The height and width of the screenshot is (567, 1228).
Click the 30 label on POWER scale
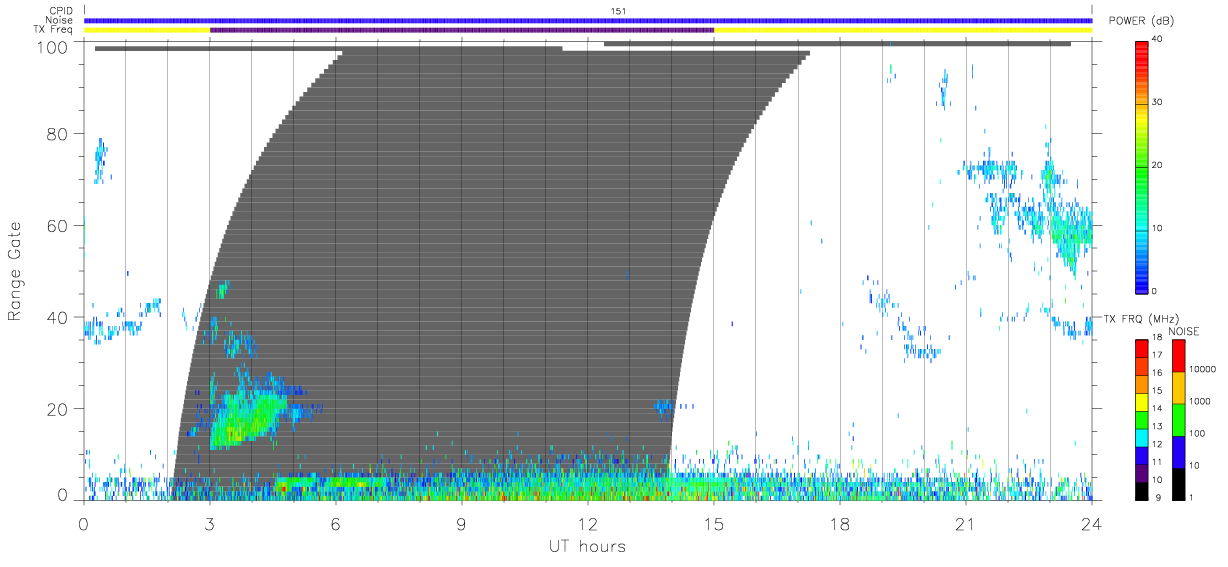tap(1158, 102)
